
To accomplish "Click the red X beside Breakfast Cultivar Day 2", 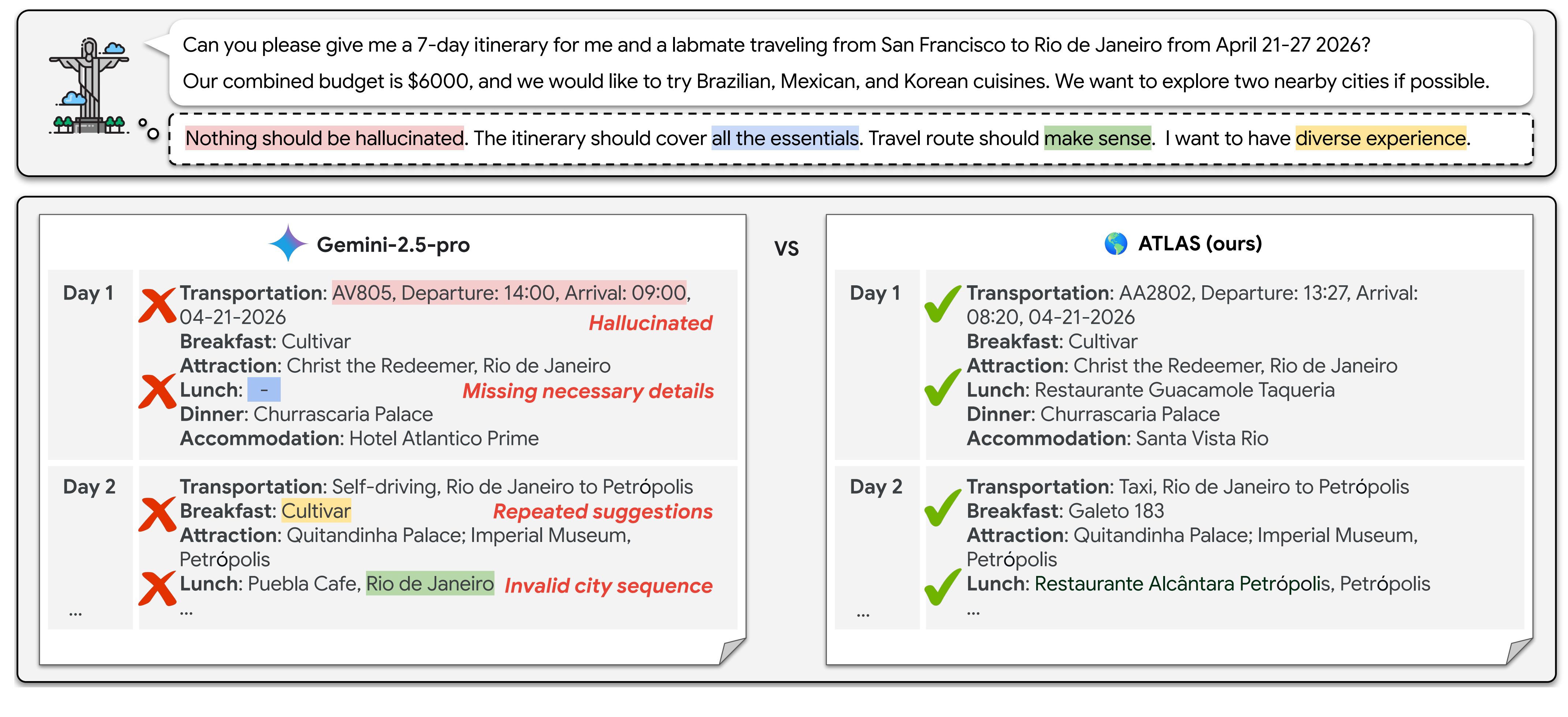I will point(157,514).
